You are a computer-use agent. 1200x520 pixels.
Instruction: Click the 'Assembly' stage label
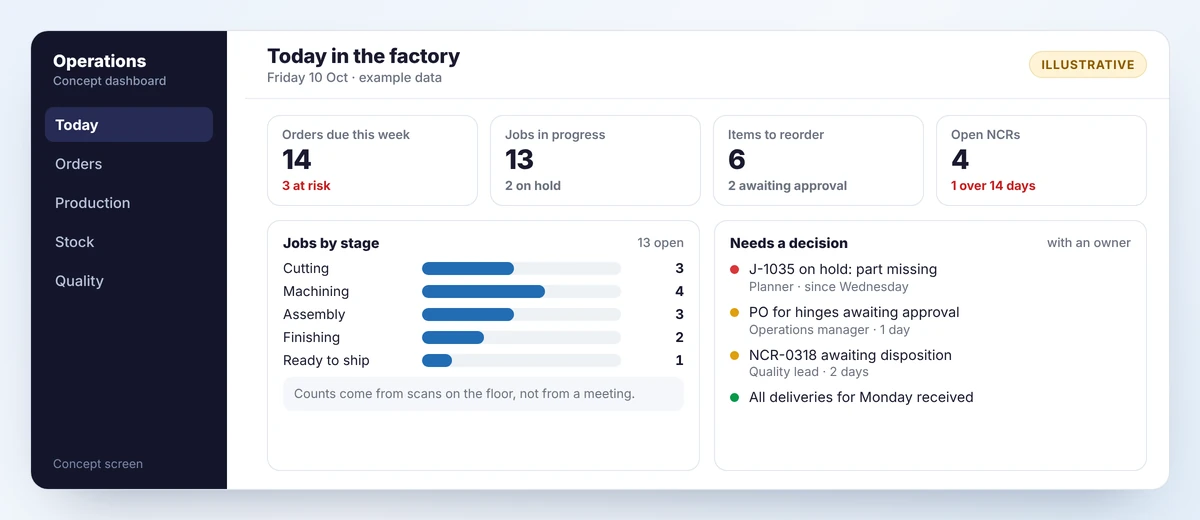click(x=314, y=315)
